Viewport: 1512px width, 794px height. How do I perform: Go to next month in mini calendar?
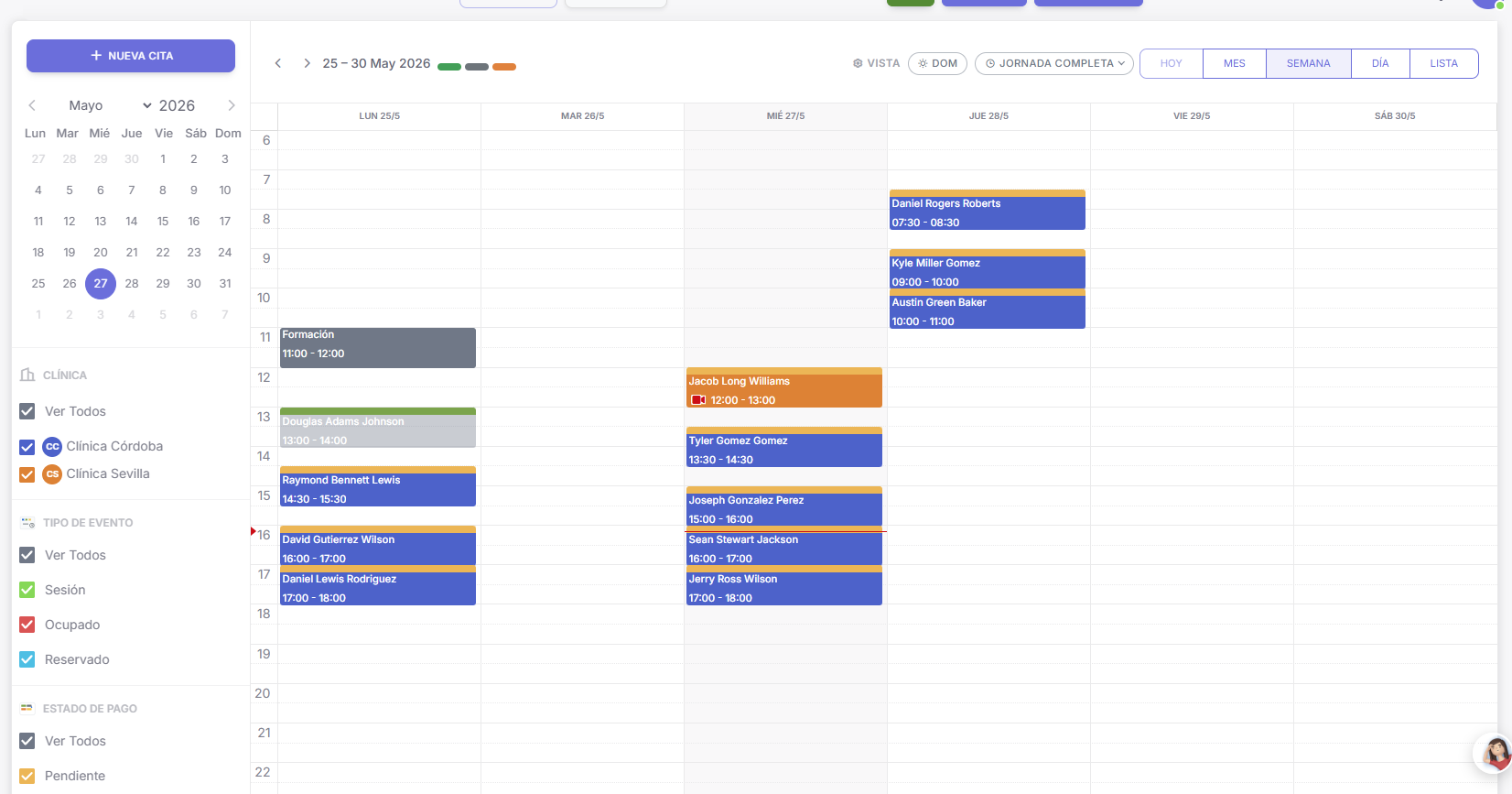pos(232,105)
